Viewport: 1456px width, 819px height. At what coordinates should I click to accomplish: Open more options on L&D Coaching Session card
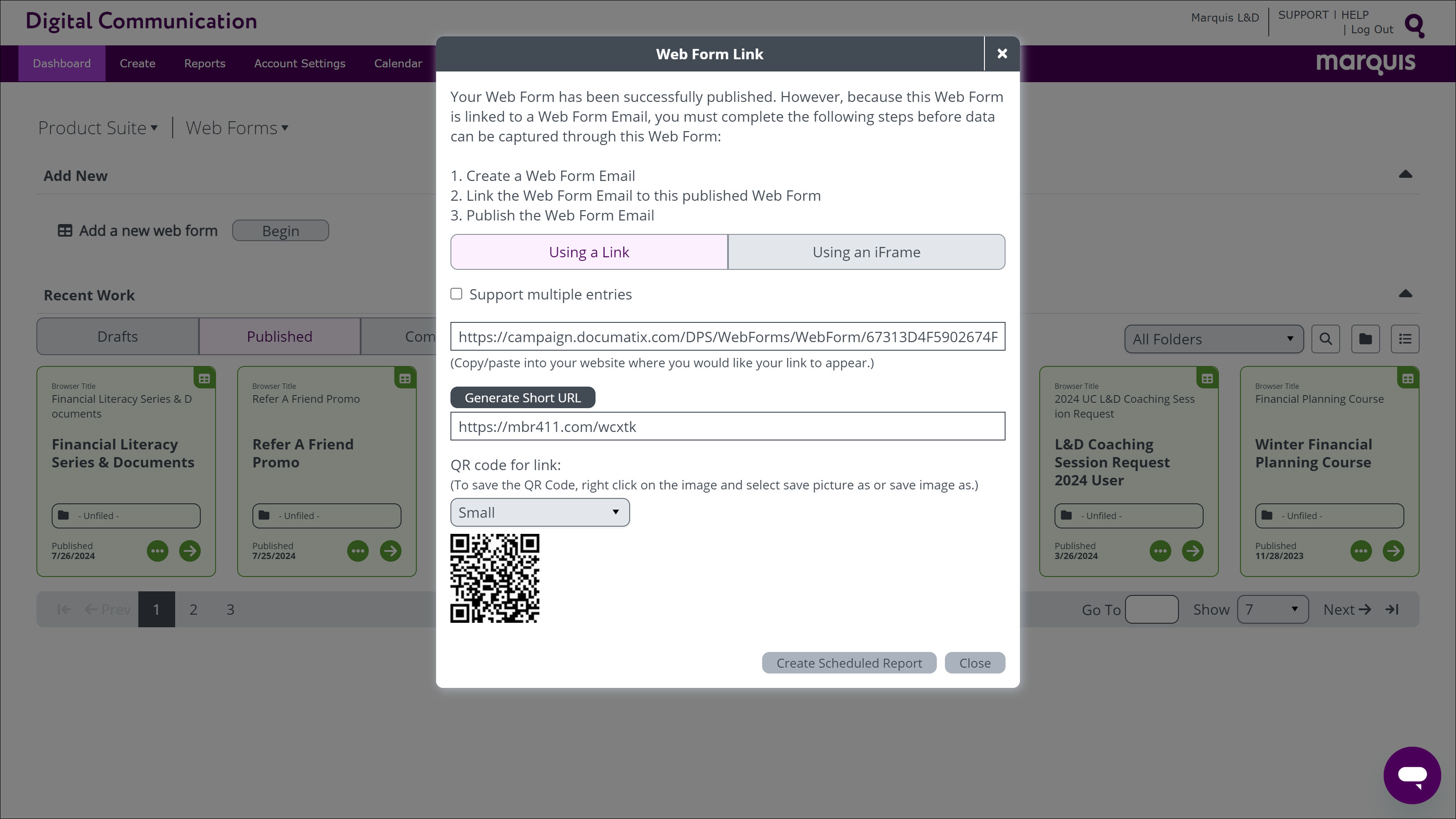tap(1160, 550)
